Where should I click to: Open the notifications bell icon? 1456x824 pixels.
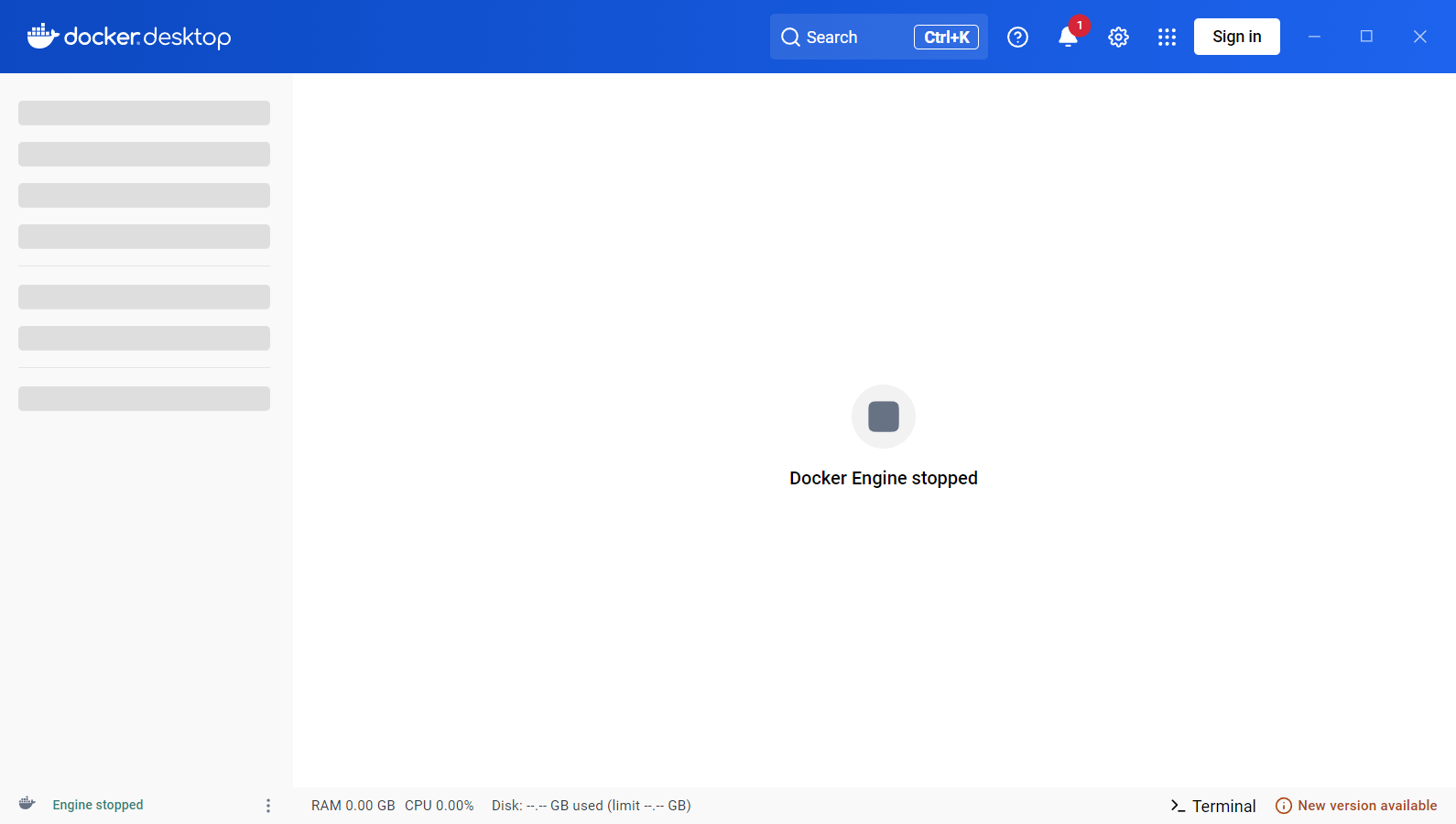click(1068, 37)
